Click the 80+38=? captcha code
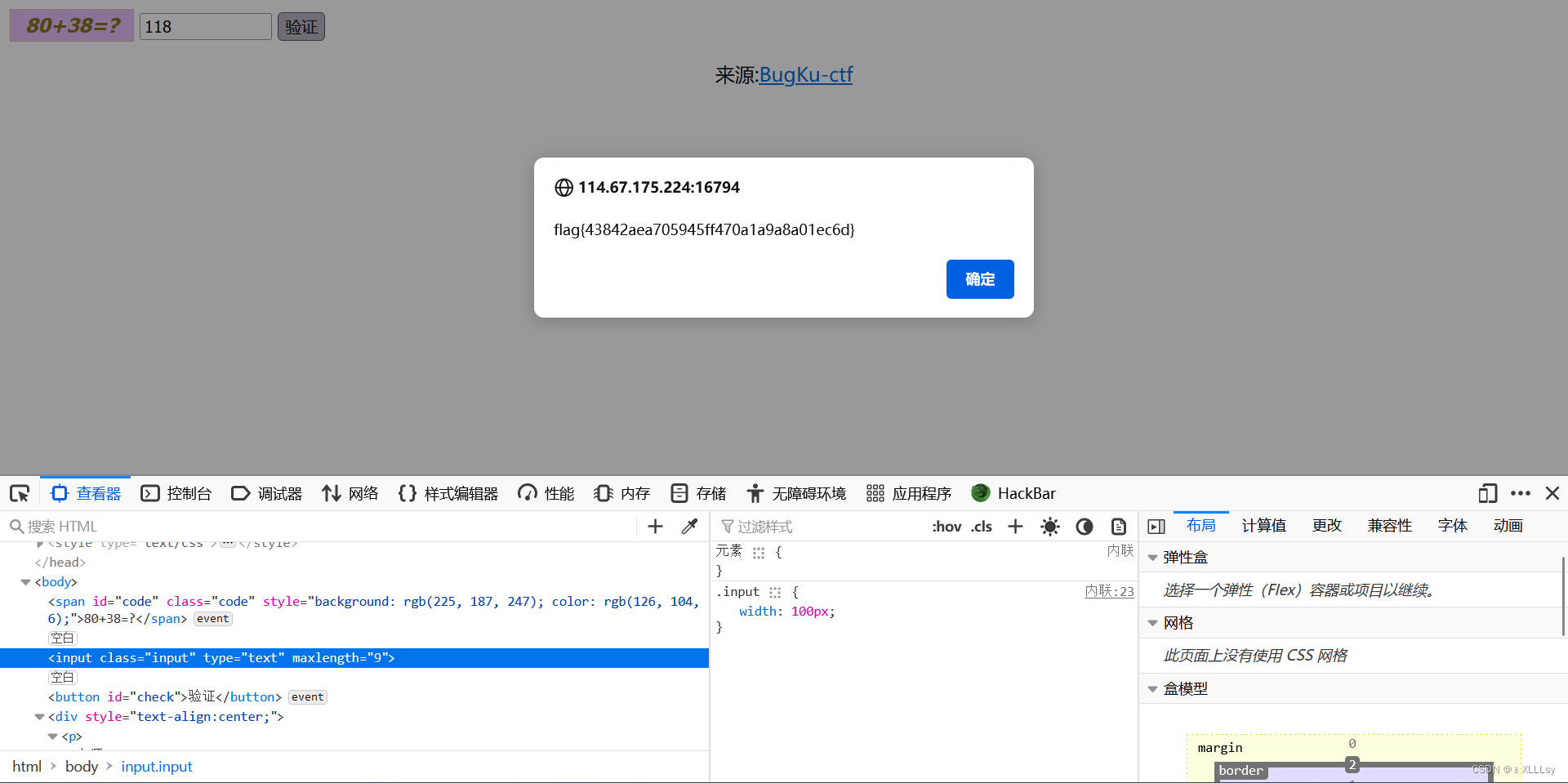The image size is (1568, 783). [x=72, y=25]
